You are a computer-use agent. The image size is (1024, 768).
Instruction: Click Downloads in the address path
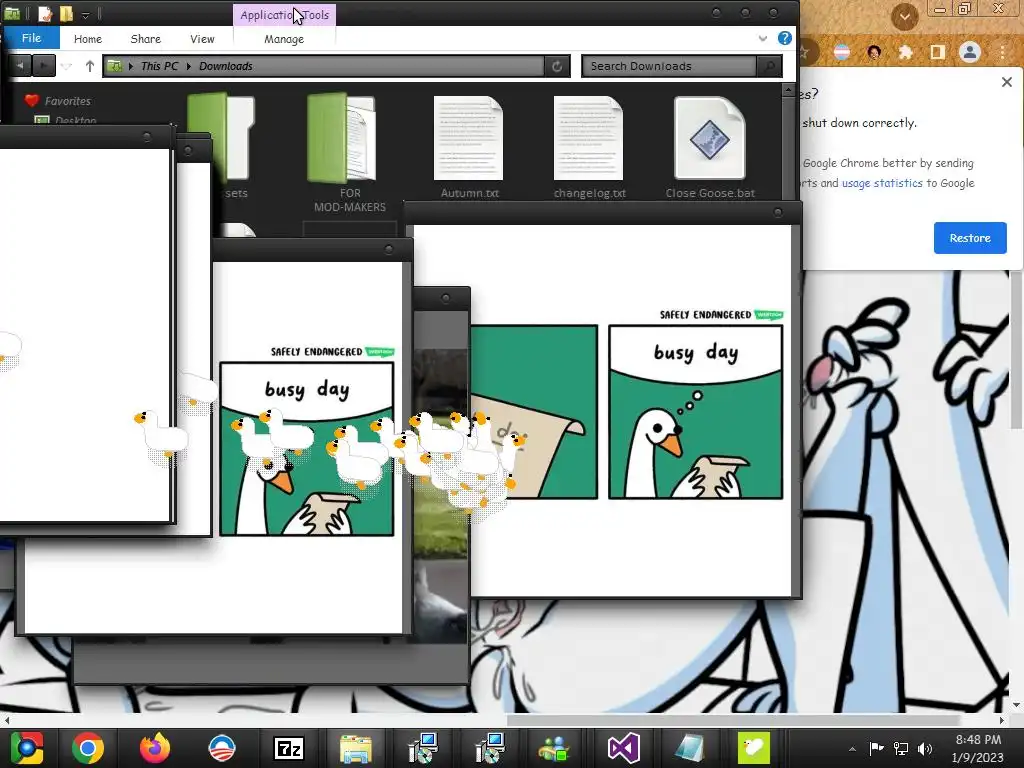pos(225,66)
